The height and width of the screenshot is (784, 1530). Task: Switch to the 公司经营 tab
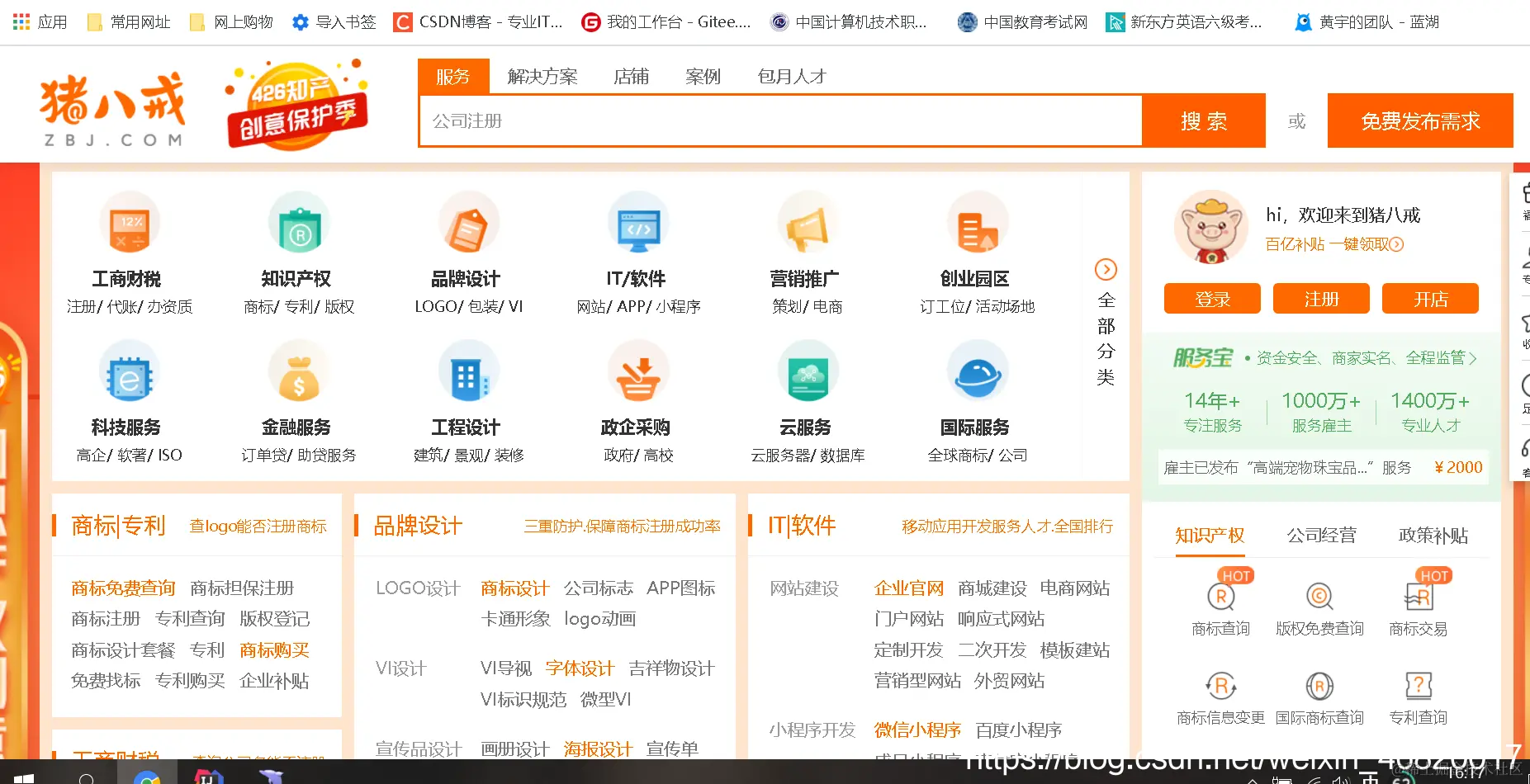coord(1320,535)
